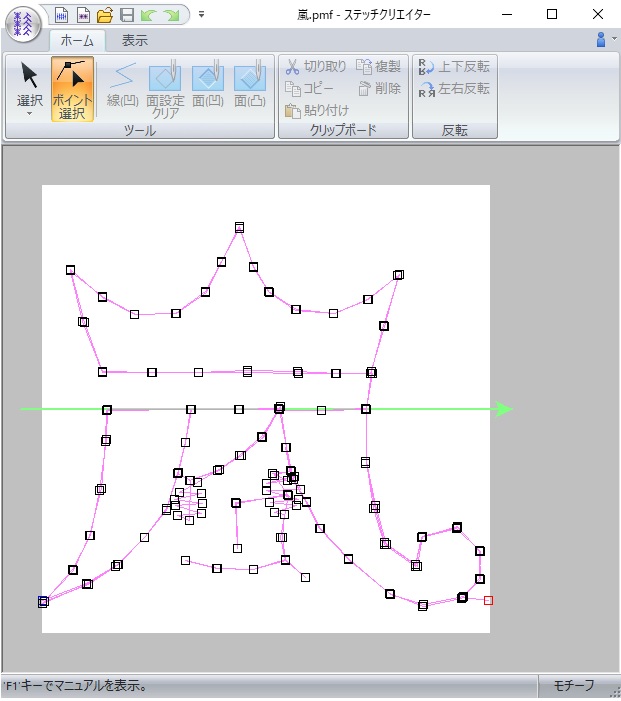Viewport: 621px width, 701px height.
Task: Create a new stitch file from toolbar
Action: [61, 15]
